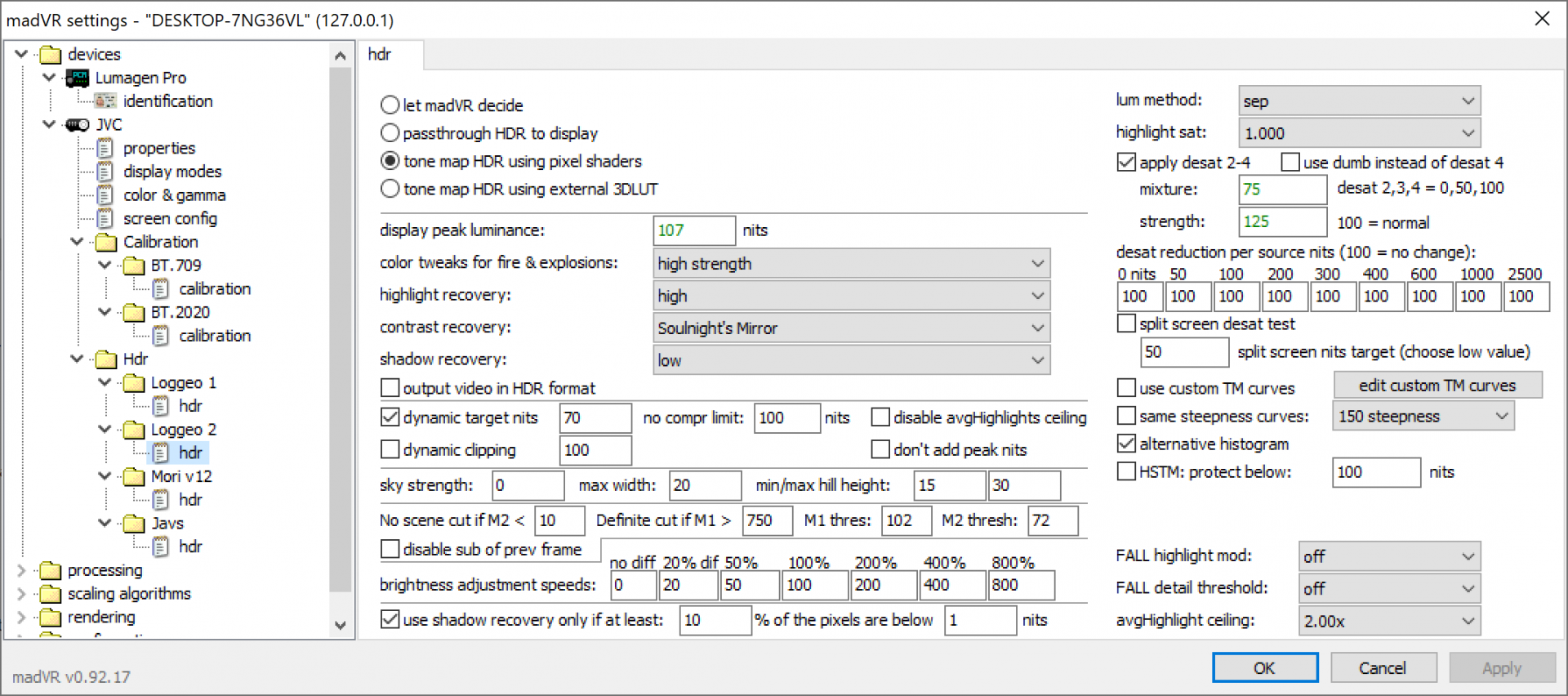Click the screen config page icon
This screenshot has width=1568, height=696.
[105, 219]
